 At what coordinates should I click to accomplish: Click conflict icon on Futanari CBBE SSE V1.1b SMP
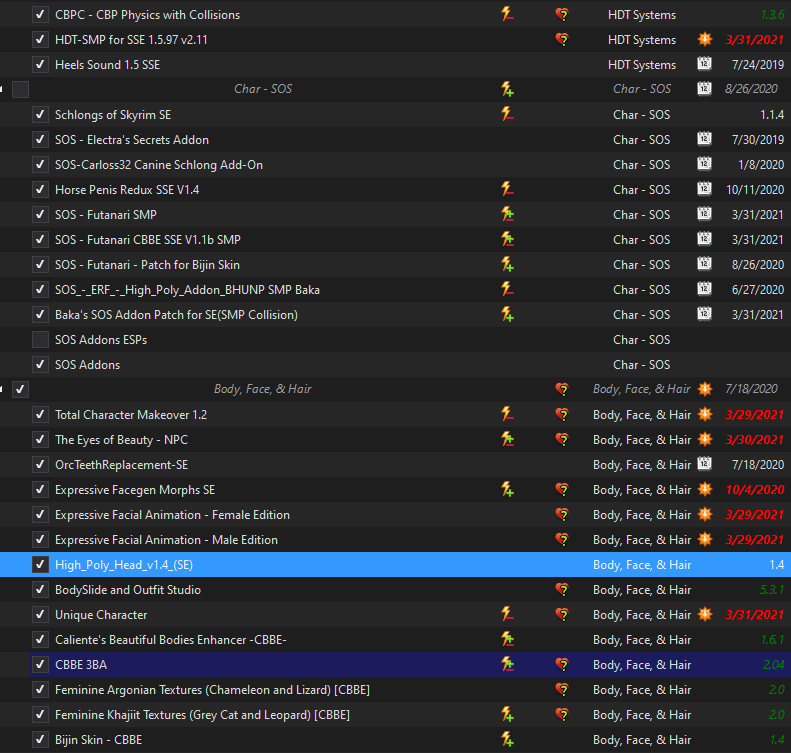(x=507, y=239)
